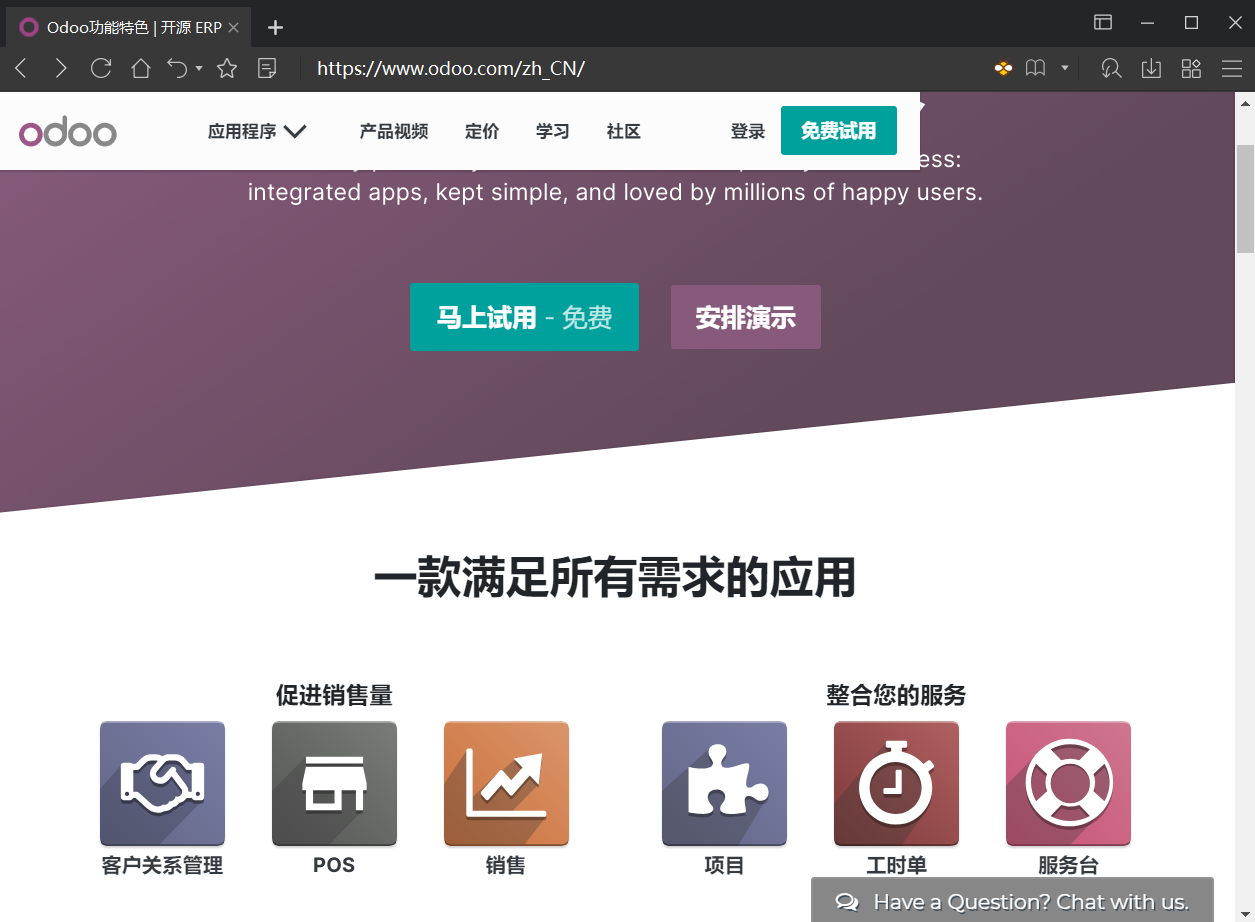Open the 服务台 lifesaver helpdesk icon
1255x922 pixels.
pos(1068,783)
